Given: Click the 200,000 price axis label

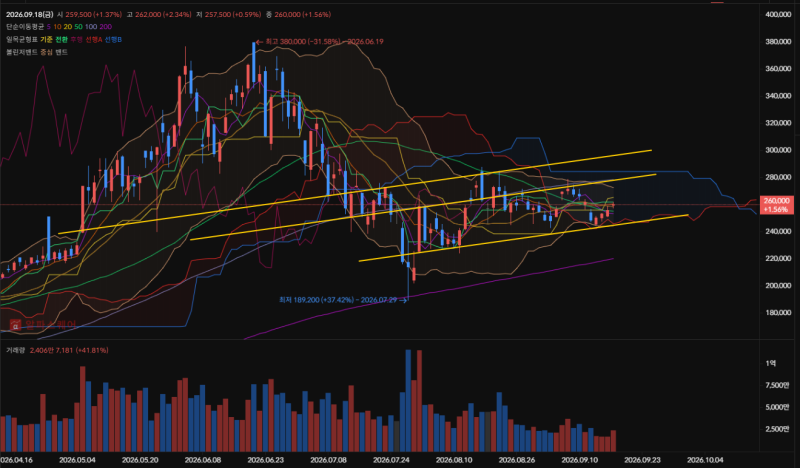Looking at the screenshot, I should click(778, 285).
